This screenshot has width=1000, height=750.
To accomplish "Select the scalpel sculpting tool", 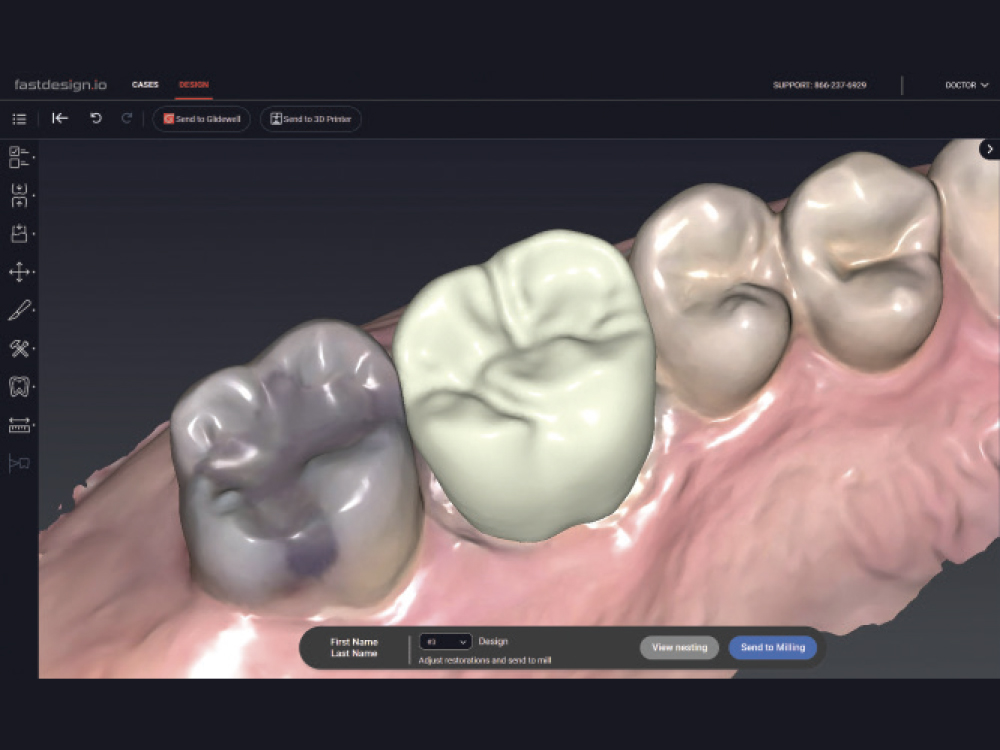I will pos(19,310).
